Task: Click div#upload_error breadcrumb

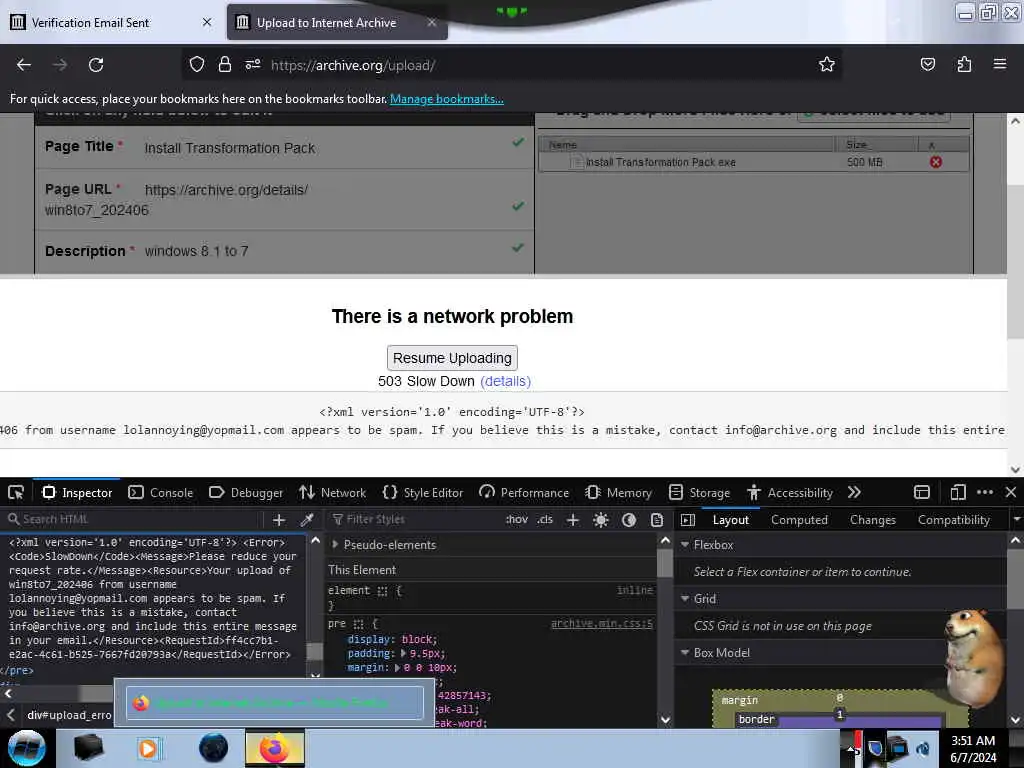Action: [69, 715]
